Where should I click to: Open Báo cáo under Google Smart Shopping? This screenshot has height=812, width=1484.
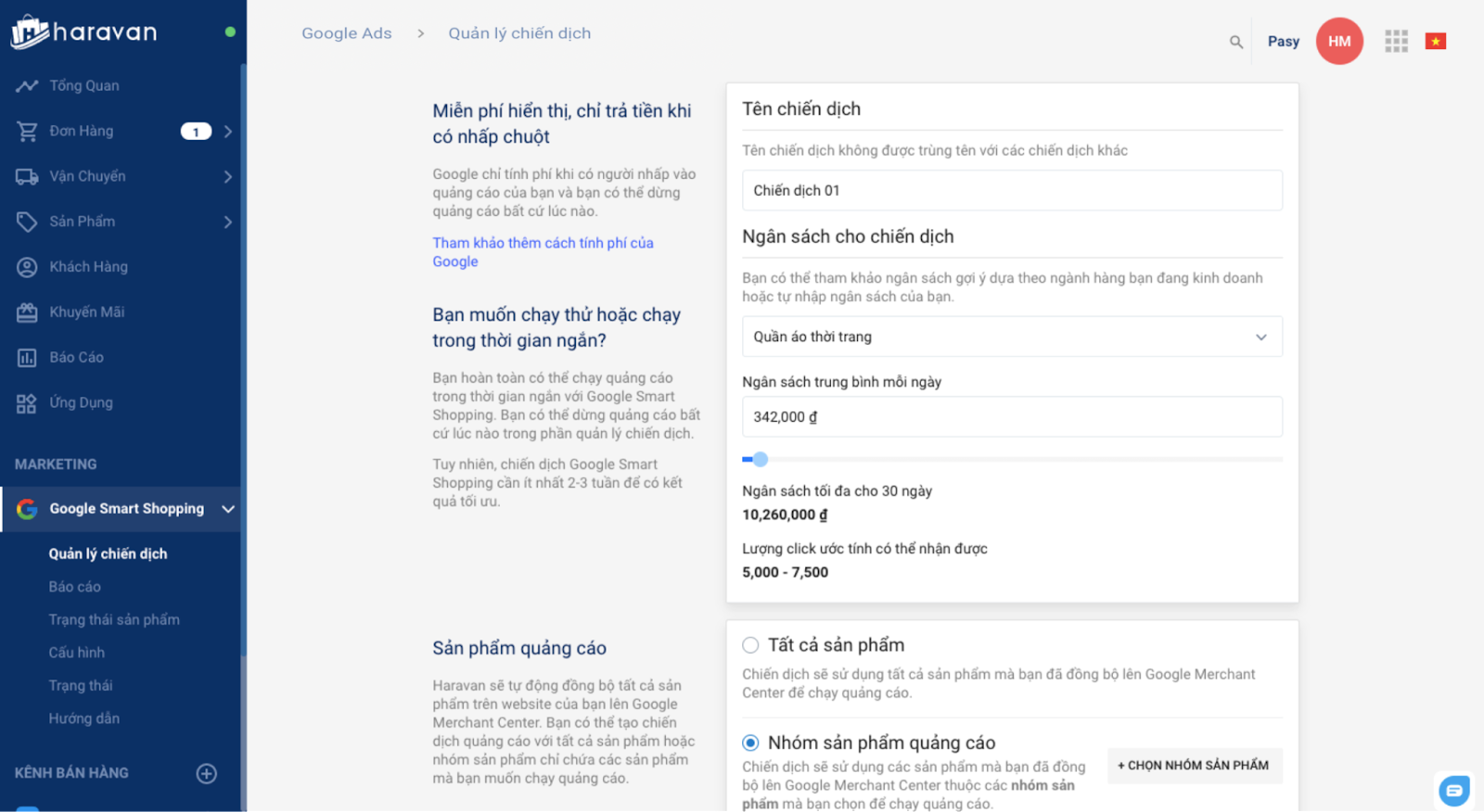click(x=75, y=587)
